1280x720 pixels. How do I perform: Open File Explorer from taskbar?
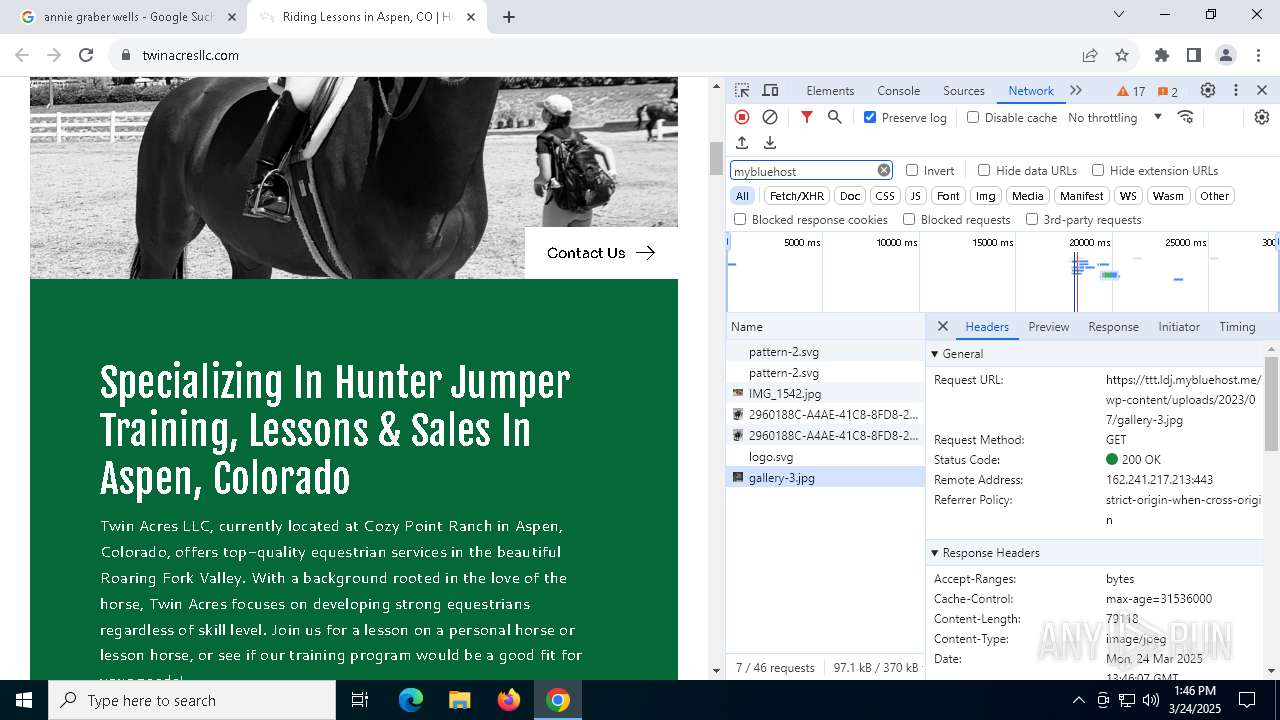click(x=460, y=700)
